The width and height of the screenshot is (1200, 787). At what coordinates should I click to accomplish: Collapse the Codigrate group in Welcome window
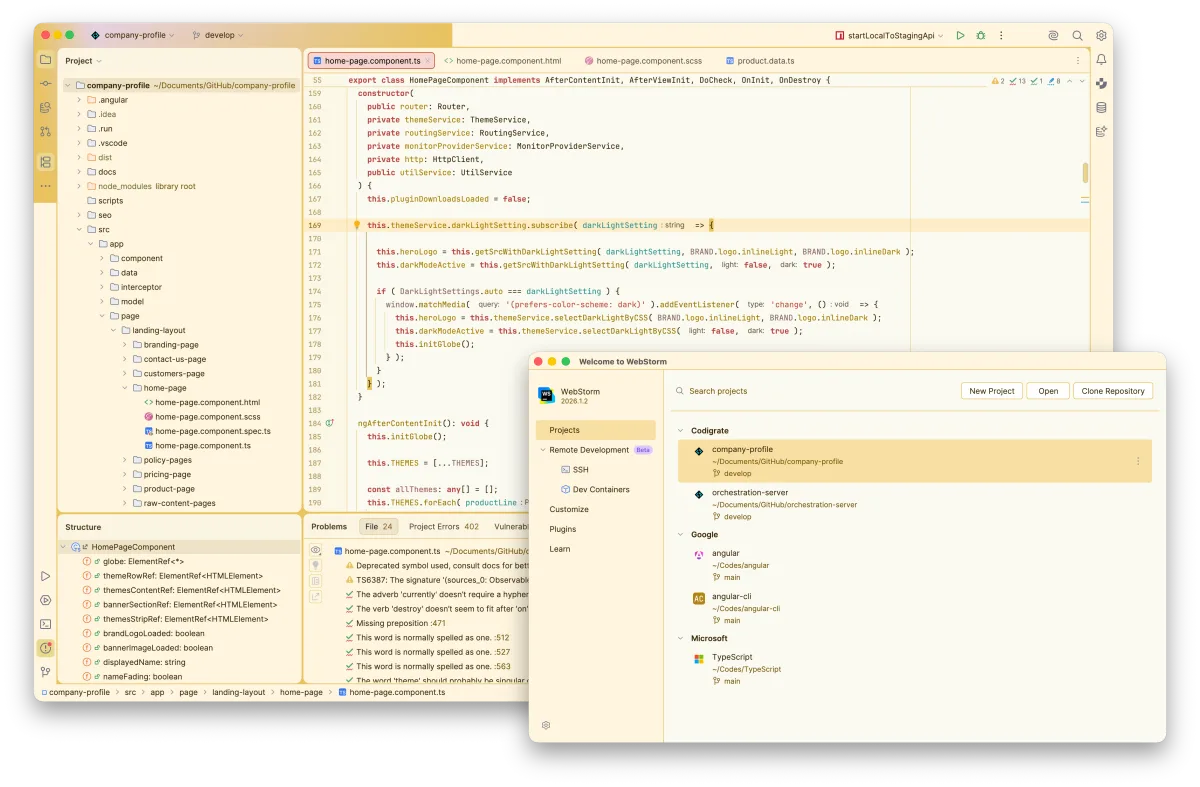680,431
